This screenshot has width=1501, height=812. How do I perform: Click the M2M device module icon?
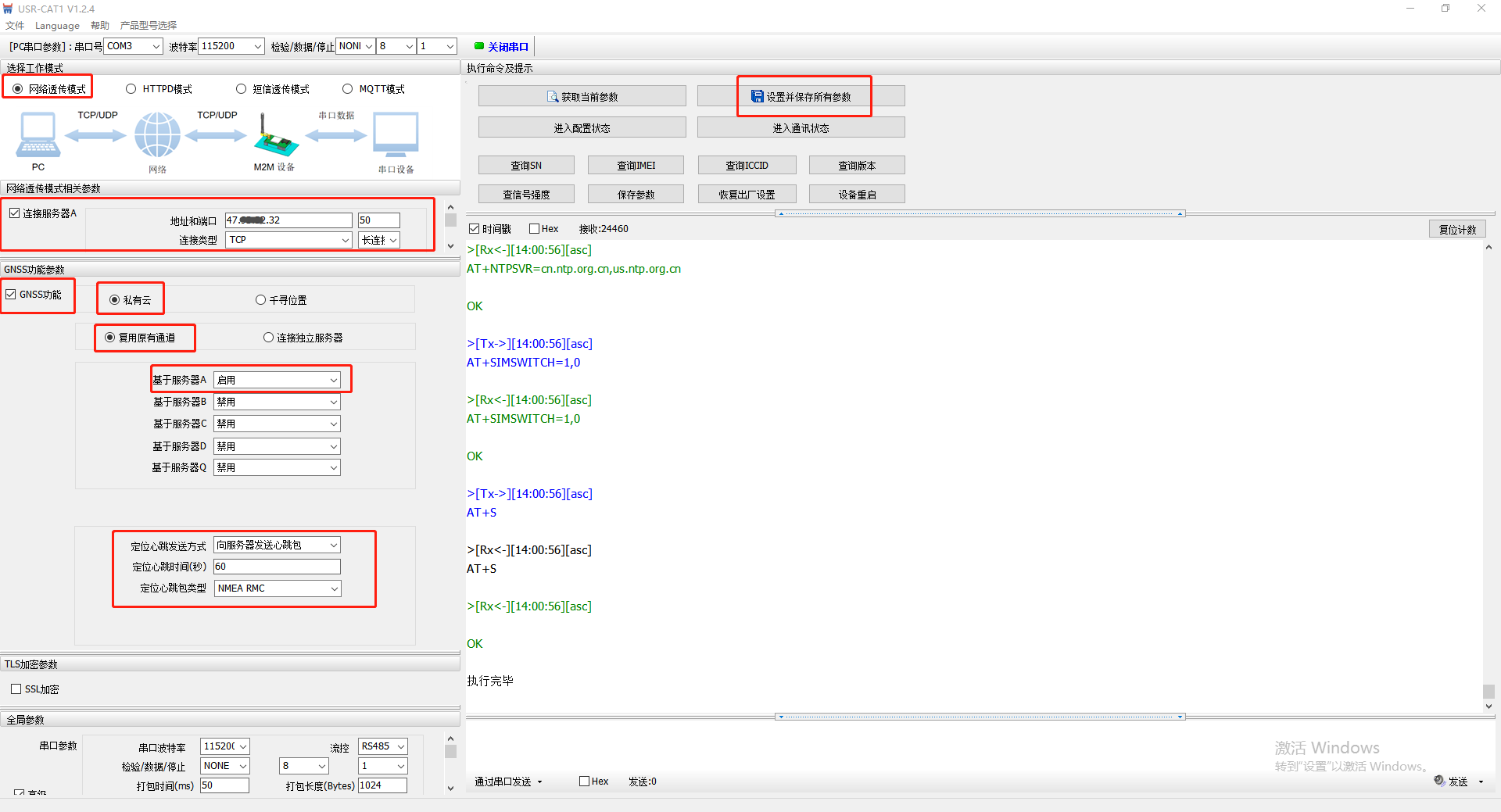pyautogui.click(x=275, y=136)
